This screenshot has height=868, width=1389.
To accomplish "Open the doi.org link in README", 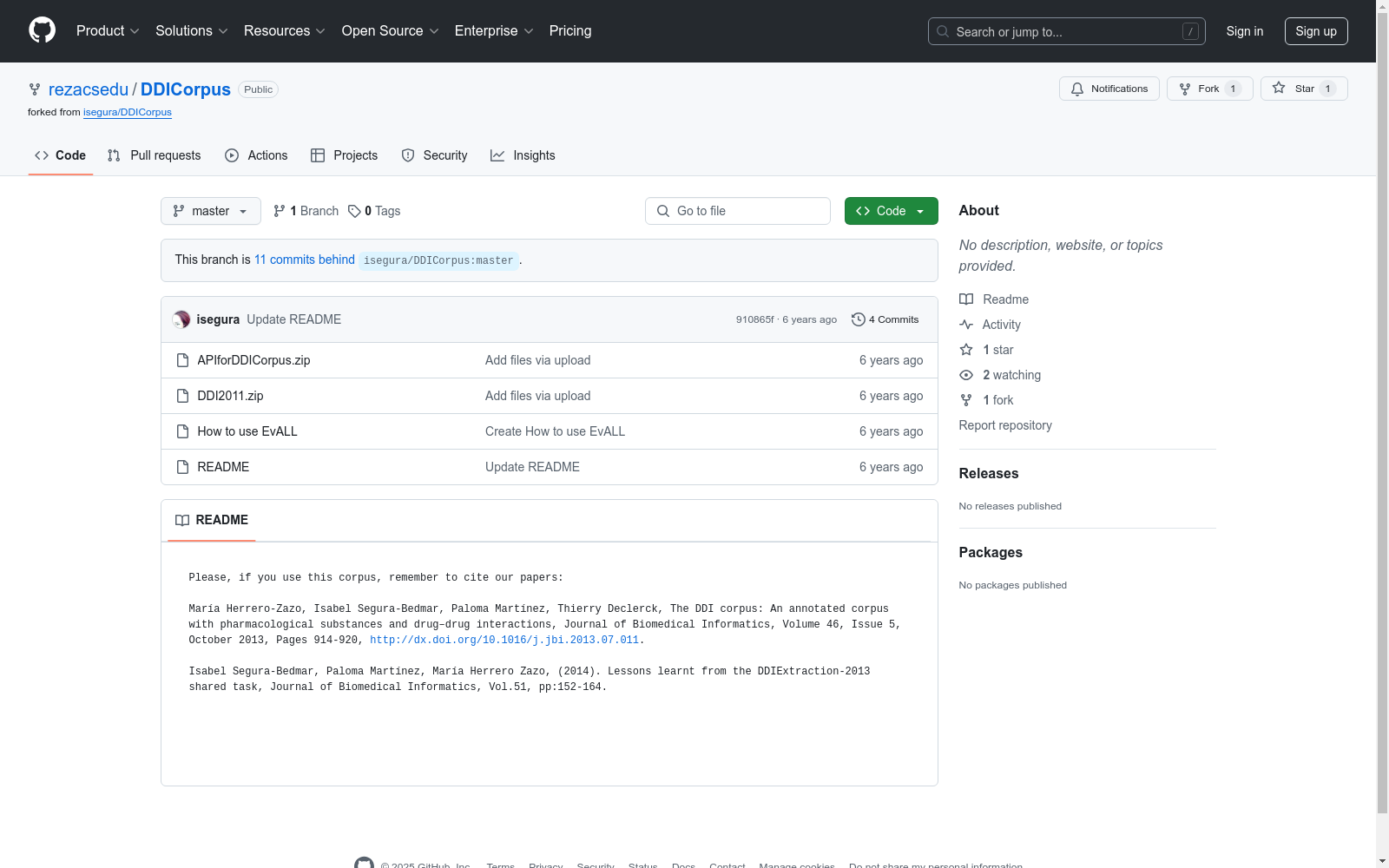I will (504, 640).
